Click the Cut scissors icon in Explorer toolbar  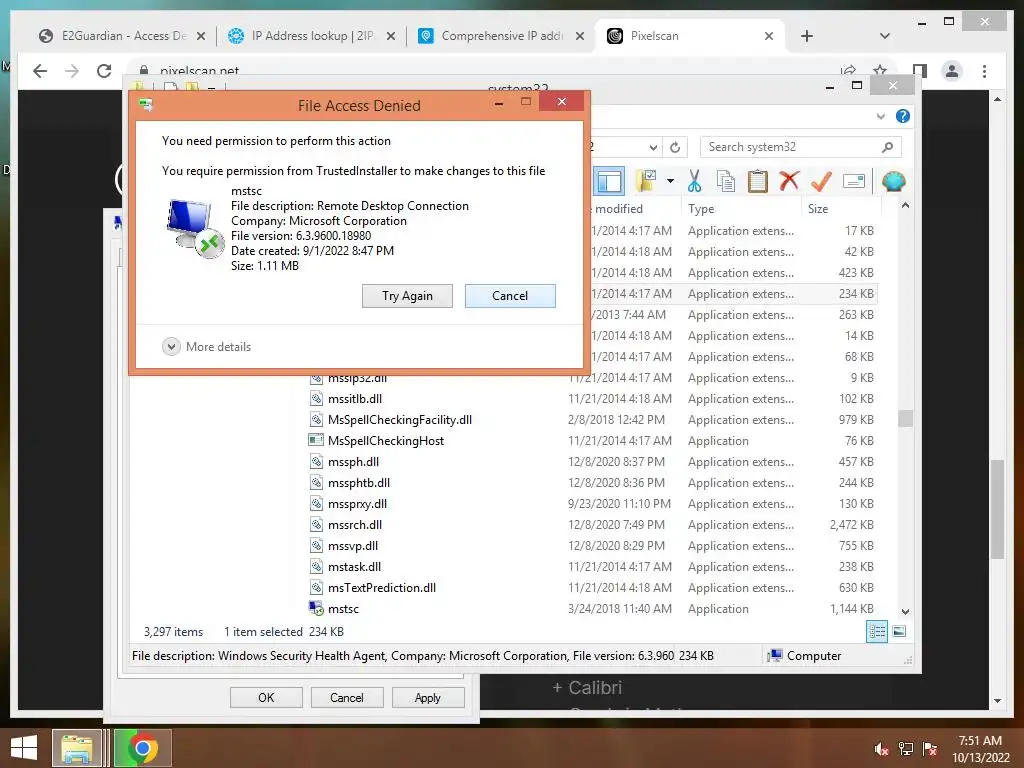(694, 181)
